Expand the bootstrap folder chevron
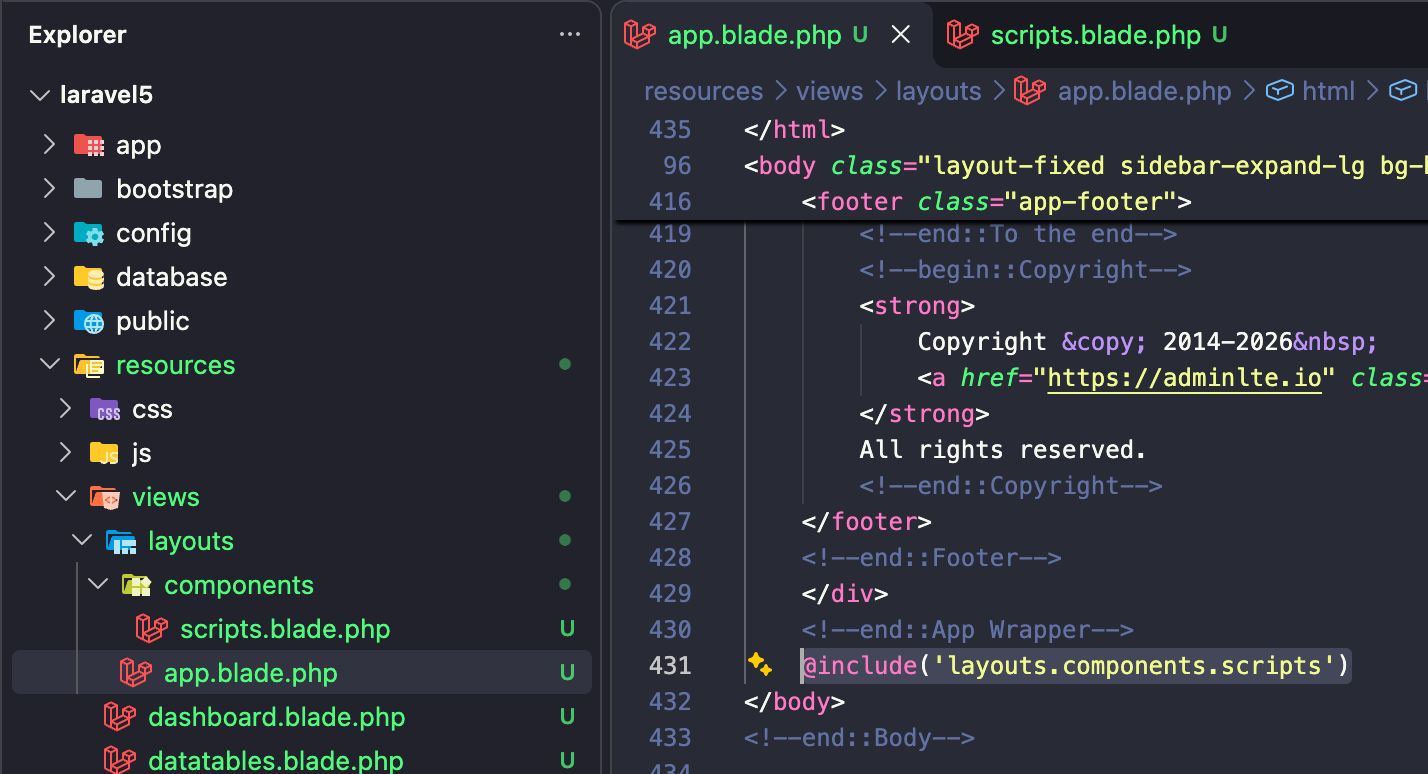The image size is (1428, 774). (x=49, y=189)
